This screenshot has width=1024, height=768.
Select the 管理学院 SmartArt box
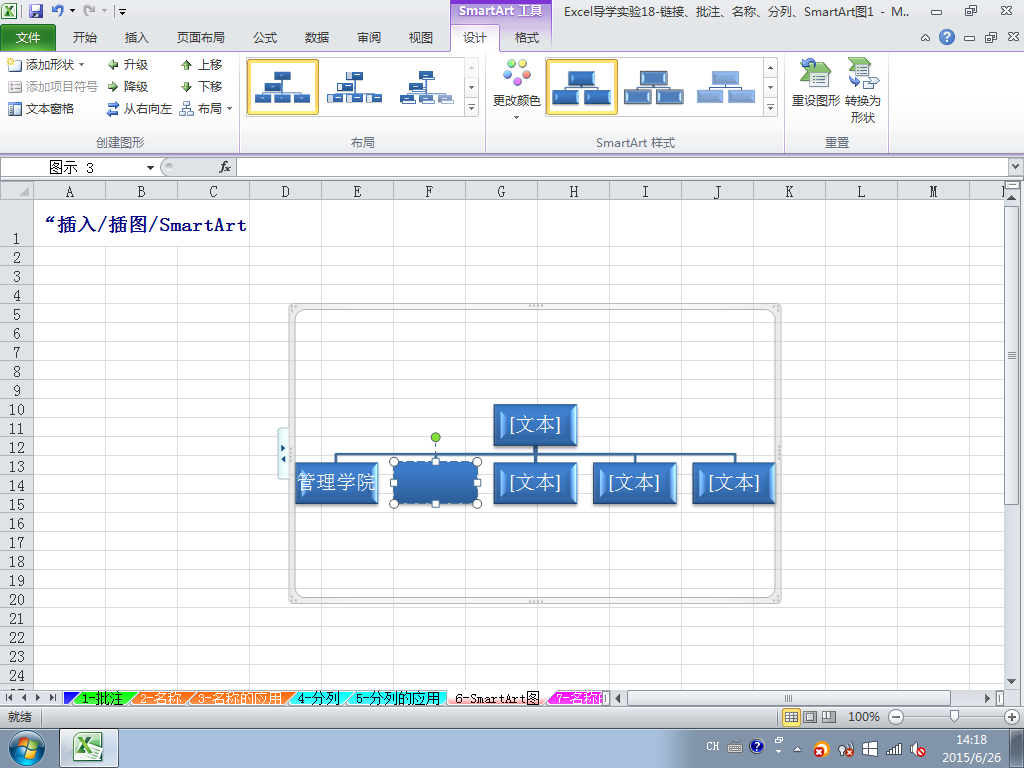[336, 483]
